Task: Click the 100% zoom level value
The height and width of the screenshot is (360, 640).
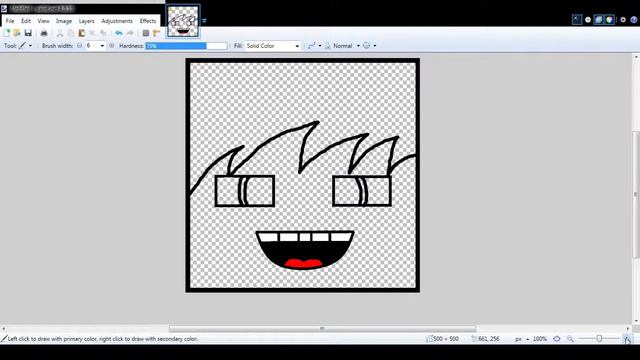Action: point(540,339)
